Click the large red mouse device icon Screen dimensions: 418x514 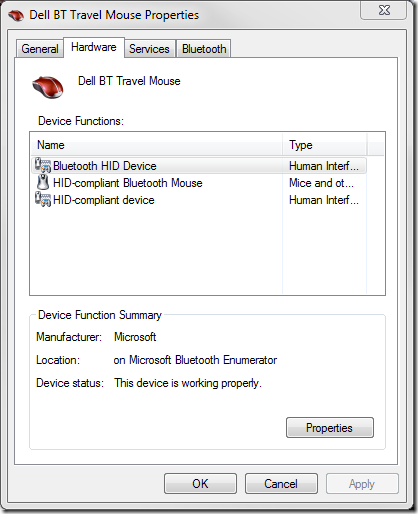pos(48,87)
